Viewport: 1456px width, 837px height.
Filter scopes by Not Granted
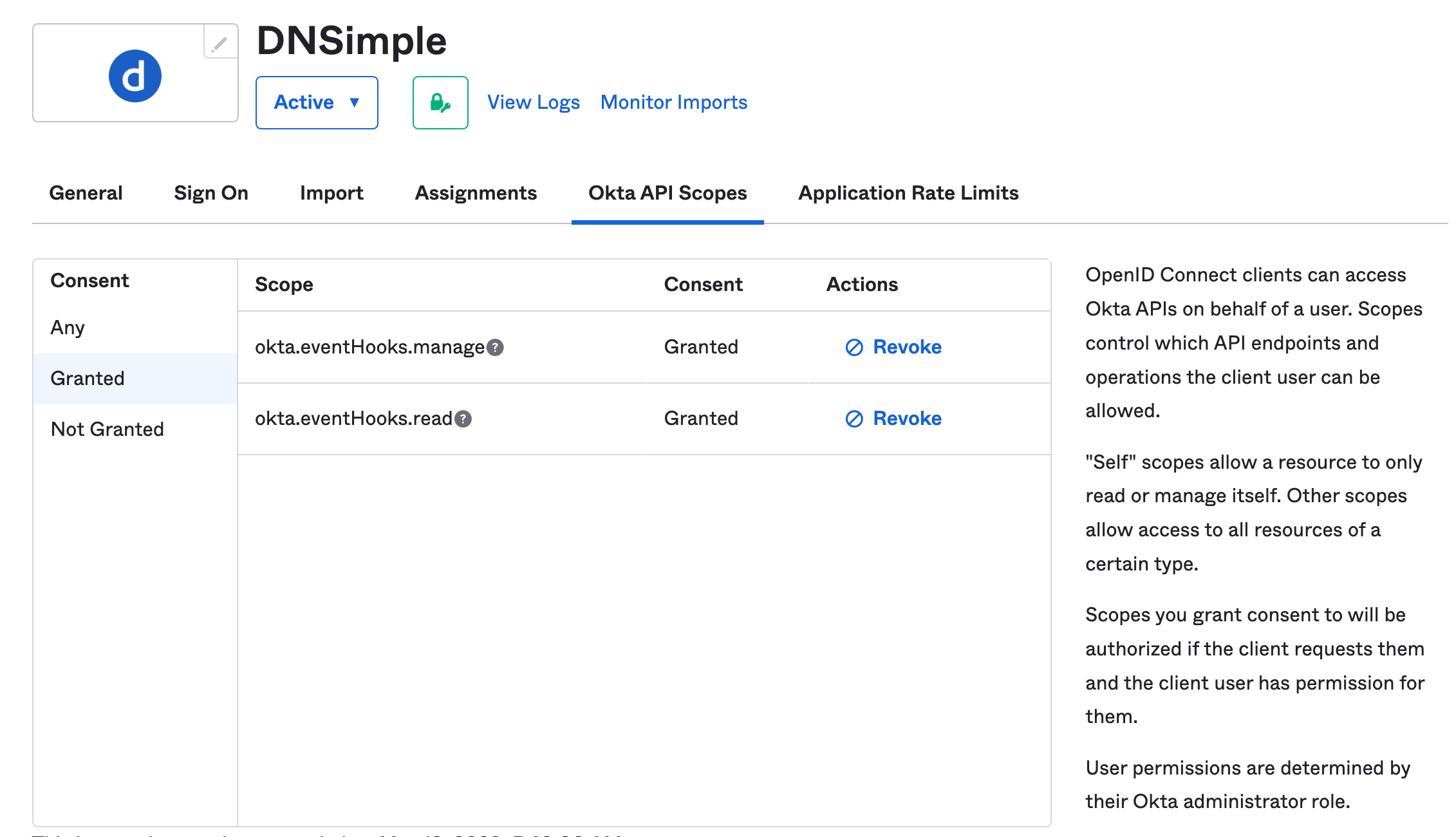pyautogui.click(x=107, y=429)
